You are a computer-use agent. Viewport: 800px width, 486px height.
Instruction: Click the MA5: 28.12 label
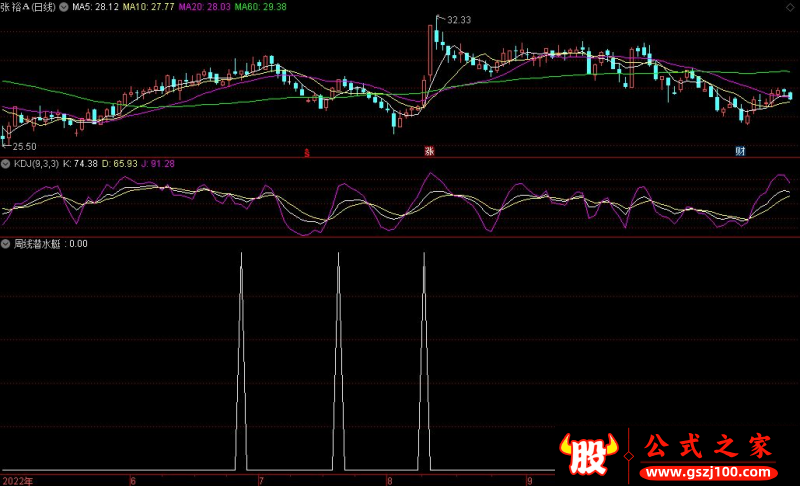95,7
